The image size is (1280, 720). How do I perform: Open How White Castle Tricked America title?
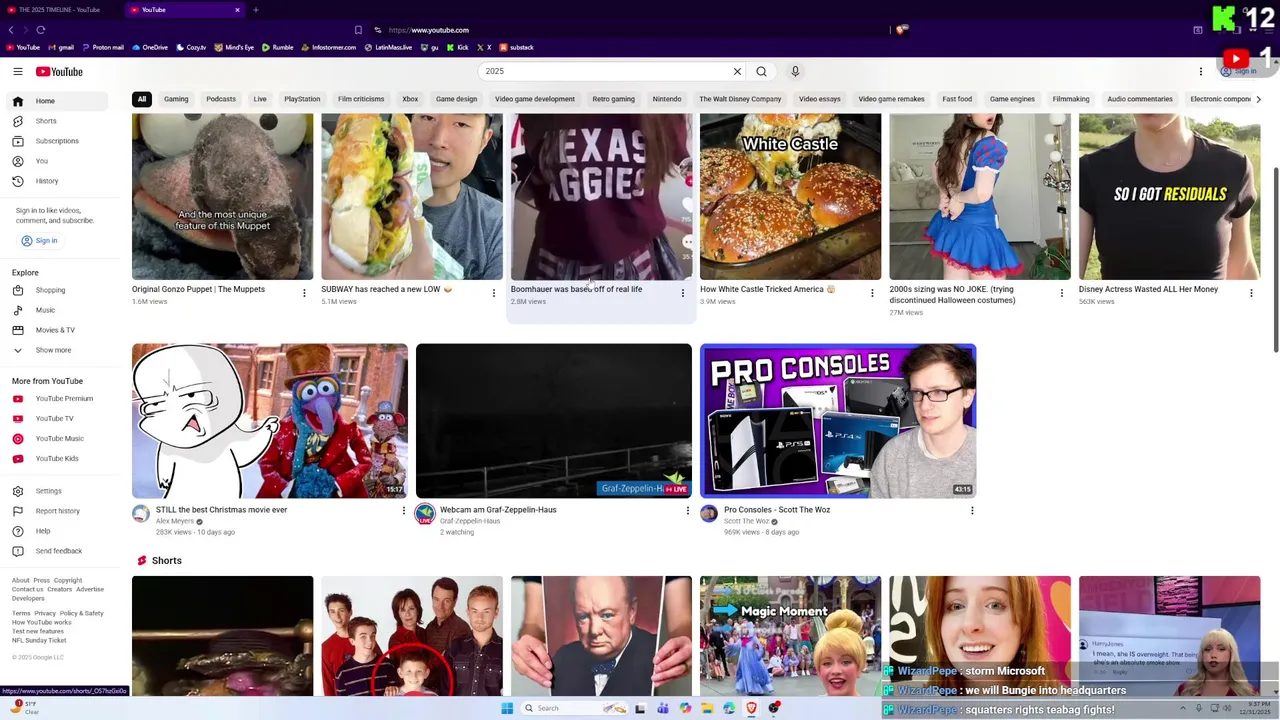tap(767, 289)
